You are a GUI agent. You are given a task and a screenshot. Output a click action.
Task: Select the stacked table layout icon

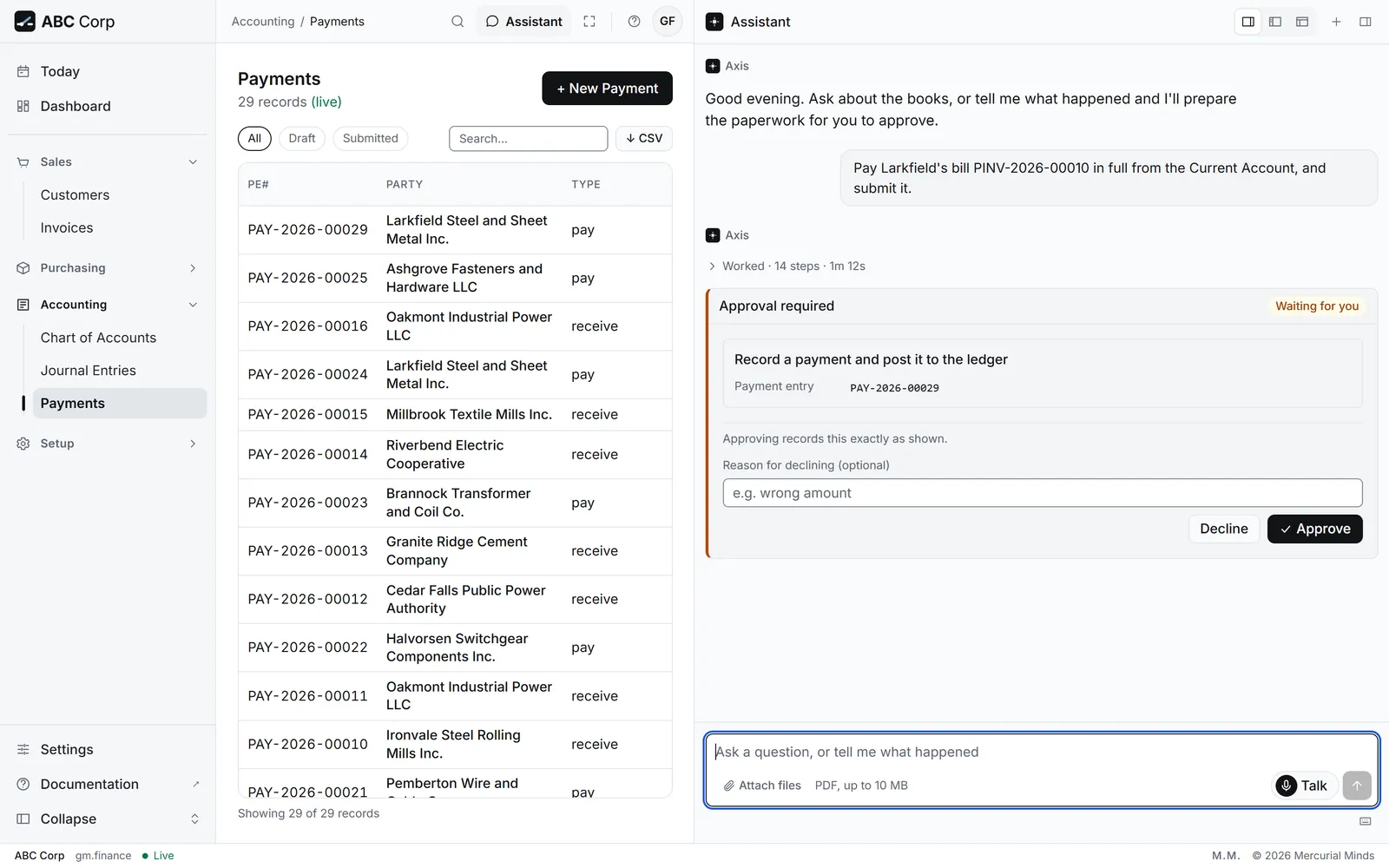click(1302, 22)
